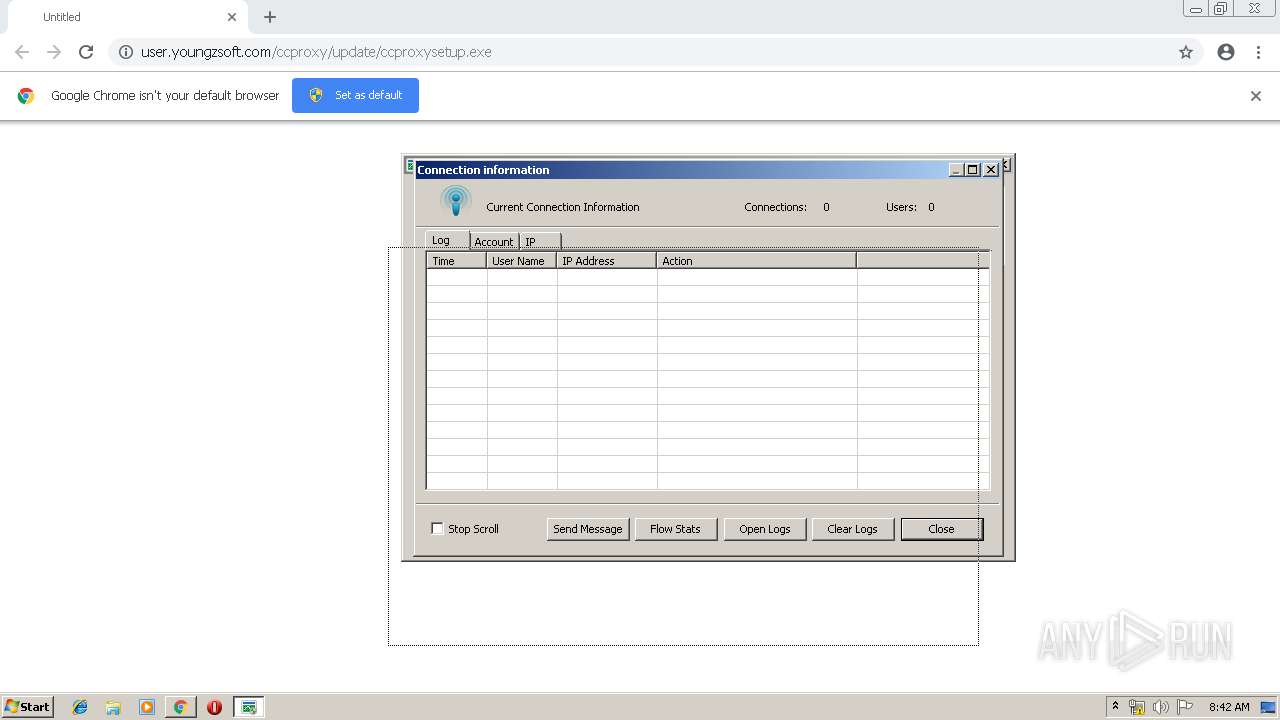Maximize the Connection information window
The height and width of the screenshot is (720, 1280).
(x=973, y=170)
